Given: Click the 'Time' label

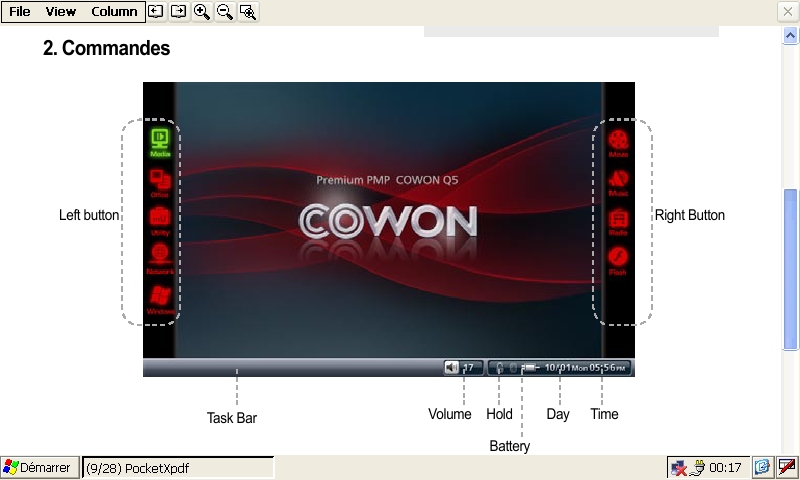Looking at the screenshot, I should tap(604, 414).
